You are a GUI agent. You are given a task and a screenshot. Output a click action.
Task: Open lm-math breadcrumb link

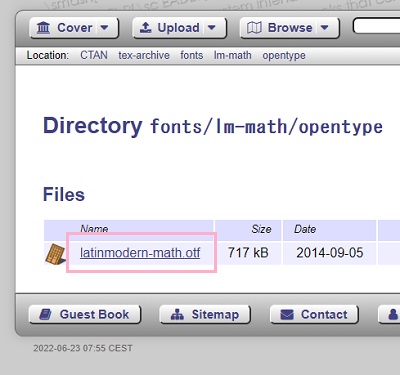pos(233,55)
